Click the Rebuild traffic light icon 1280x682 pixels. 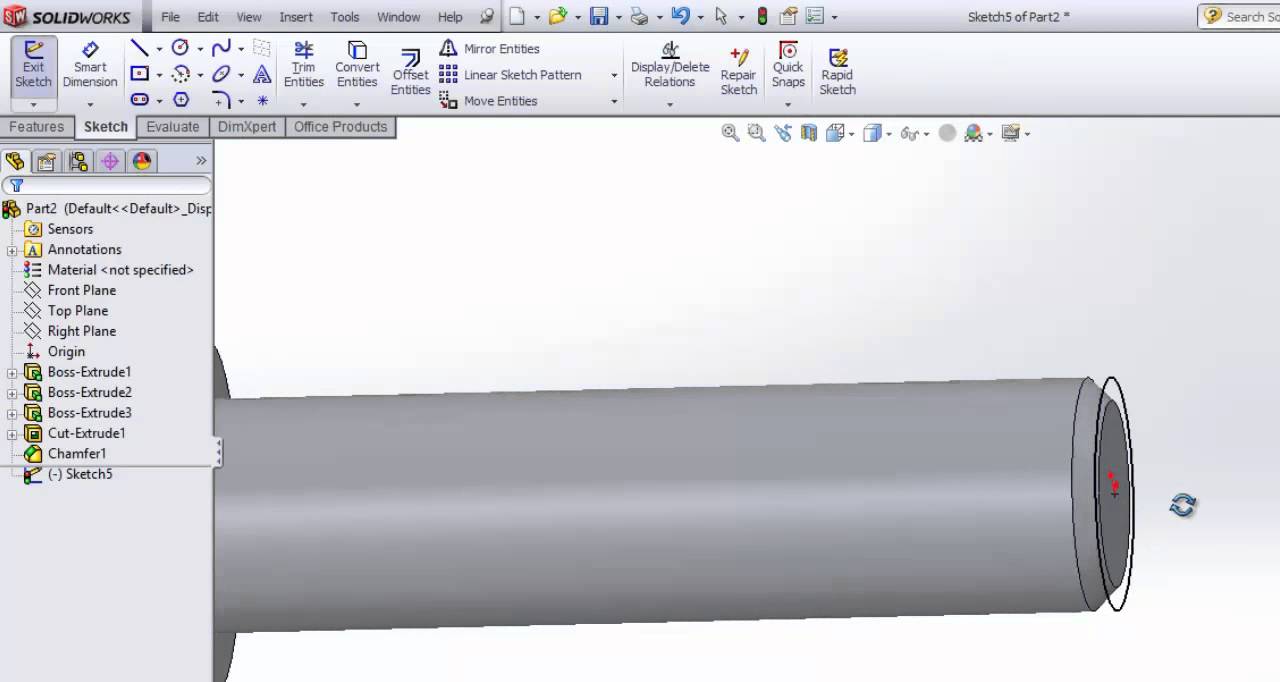763,16
